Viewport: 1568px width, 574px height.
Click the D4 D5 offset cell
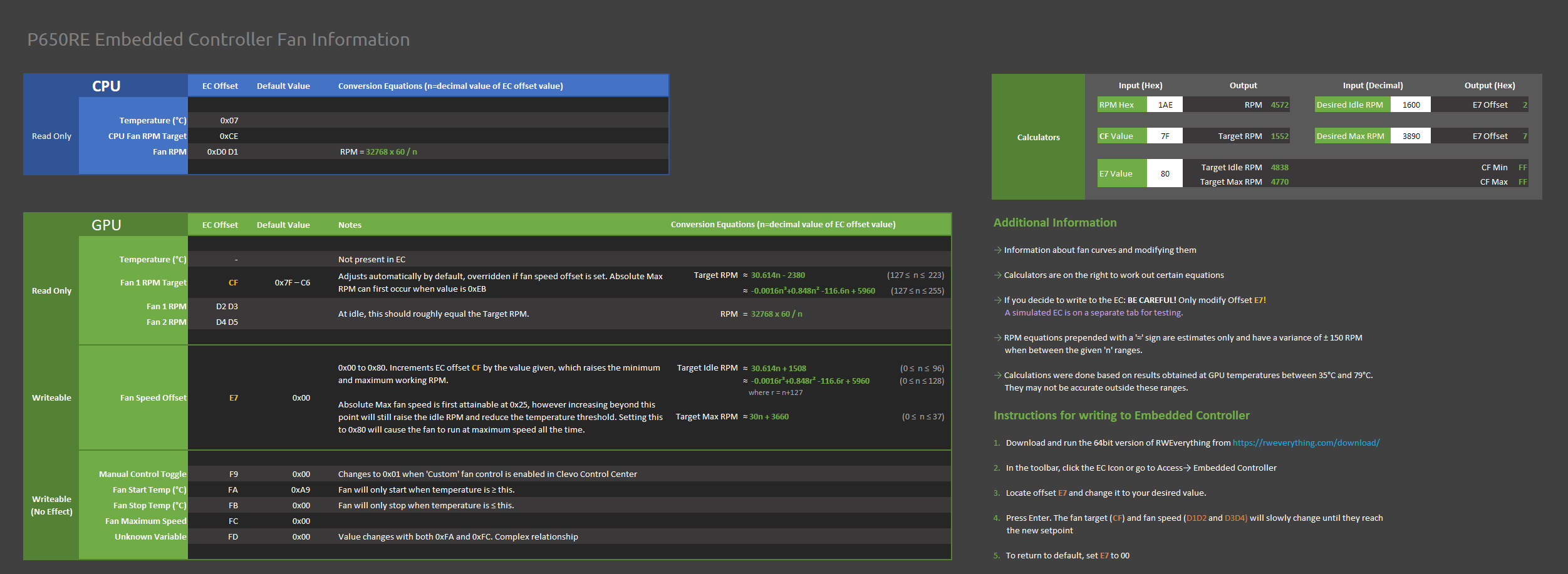click(x=227, y=322)
